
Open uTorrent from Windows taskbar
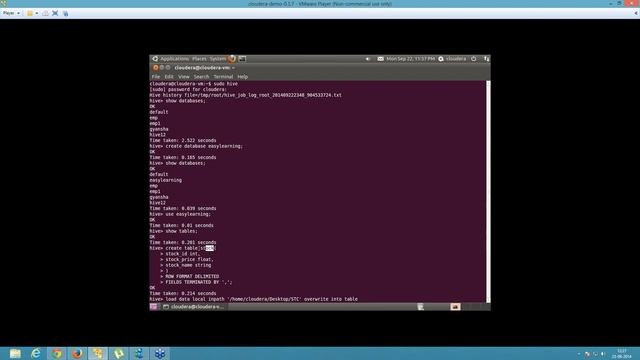(x=119, y=353)
